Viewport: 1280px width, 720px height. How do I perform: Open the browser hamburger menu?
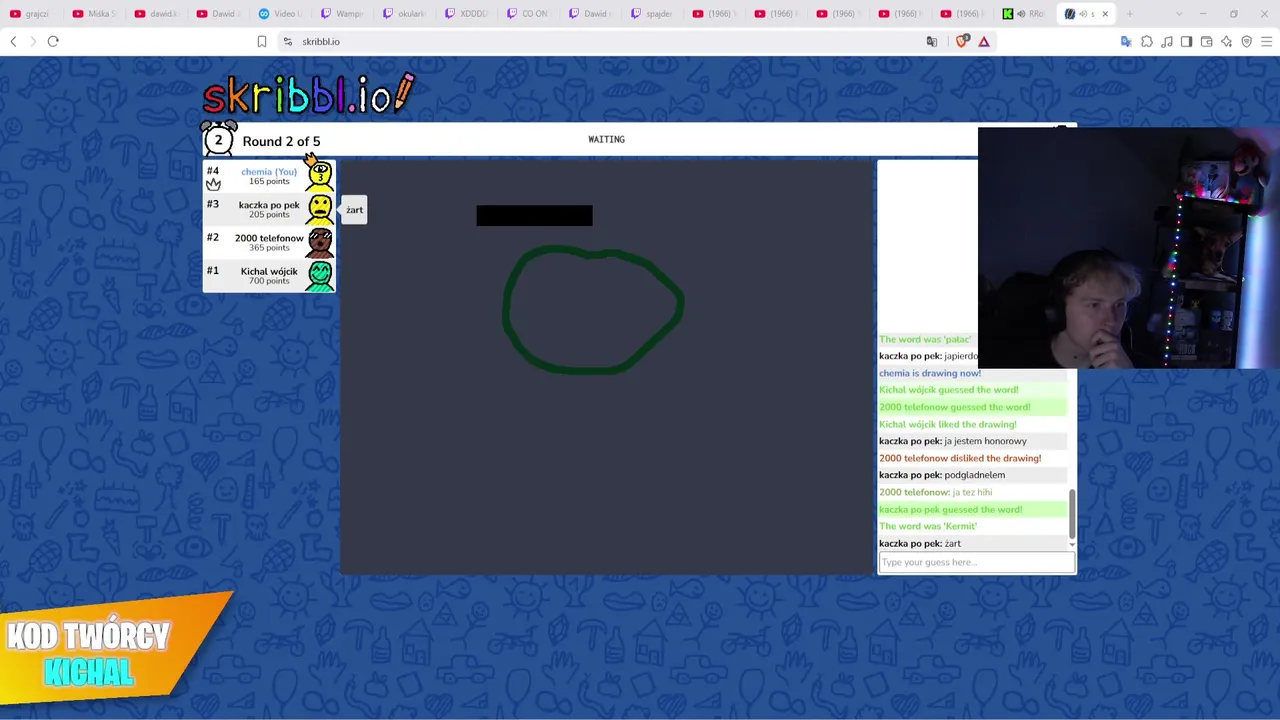pyautogui.click(x=1267, y=41)
